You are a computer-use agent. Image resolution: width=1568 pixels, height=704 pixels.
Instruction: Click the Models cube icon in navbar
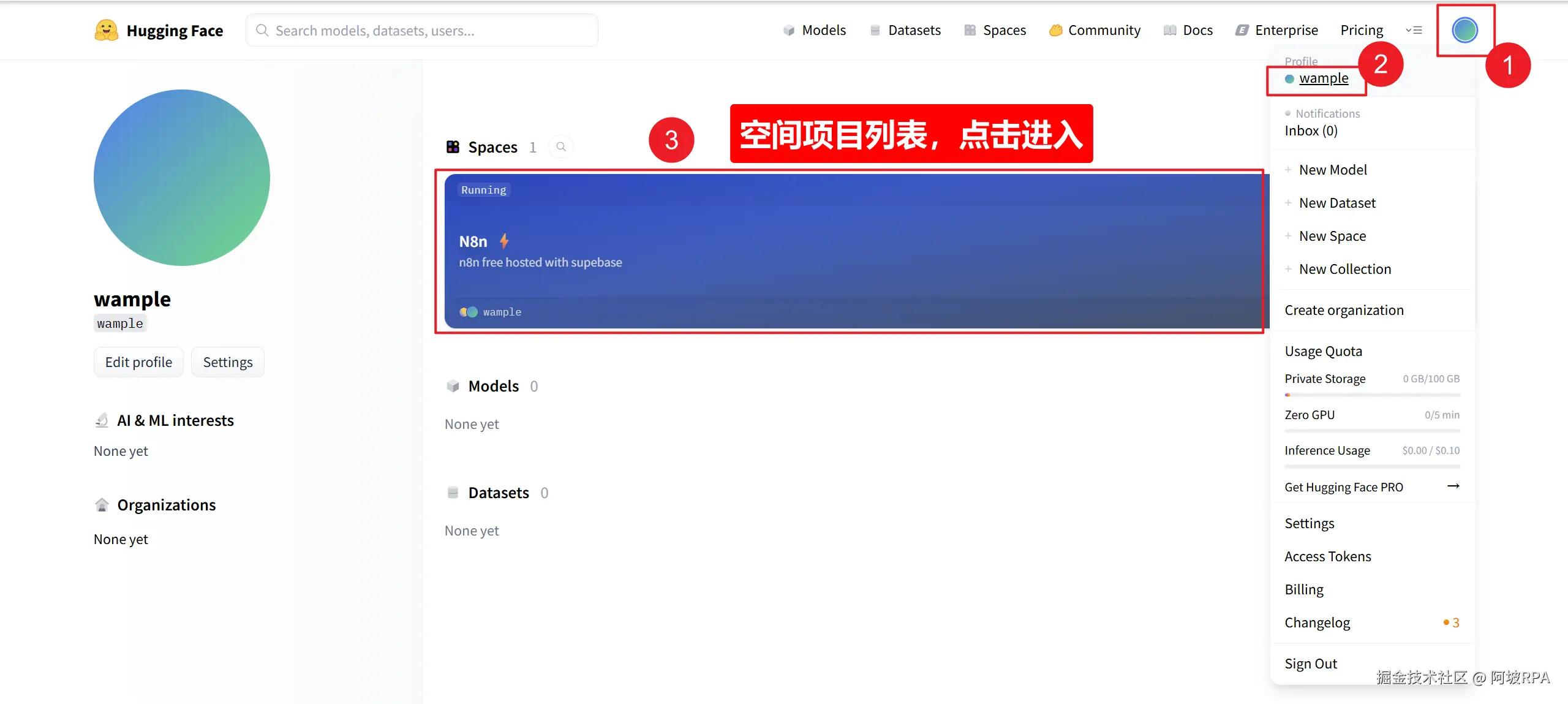click(789, 30)
